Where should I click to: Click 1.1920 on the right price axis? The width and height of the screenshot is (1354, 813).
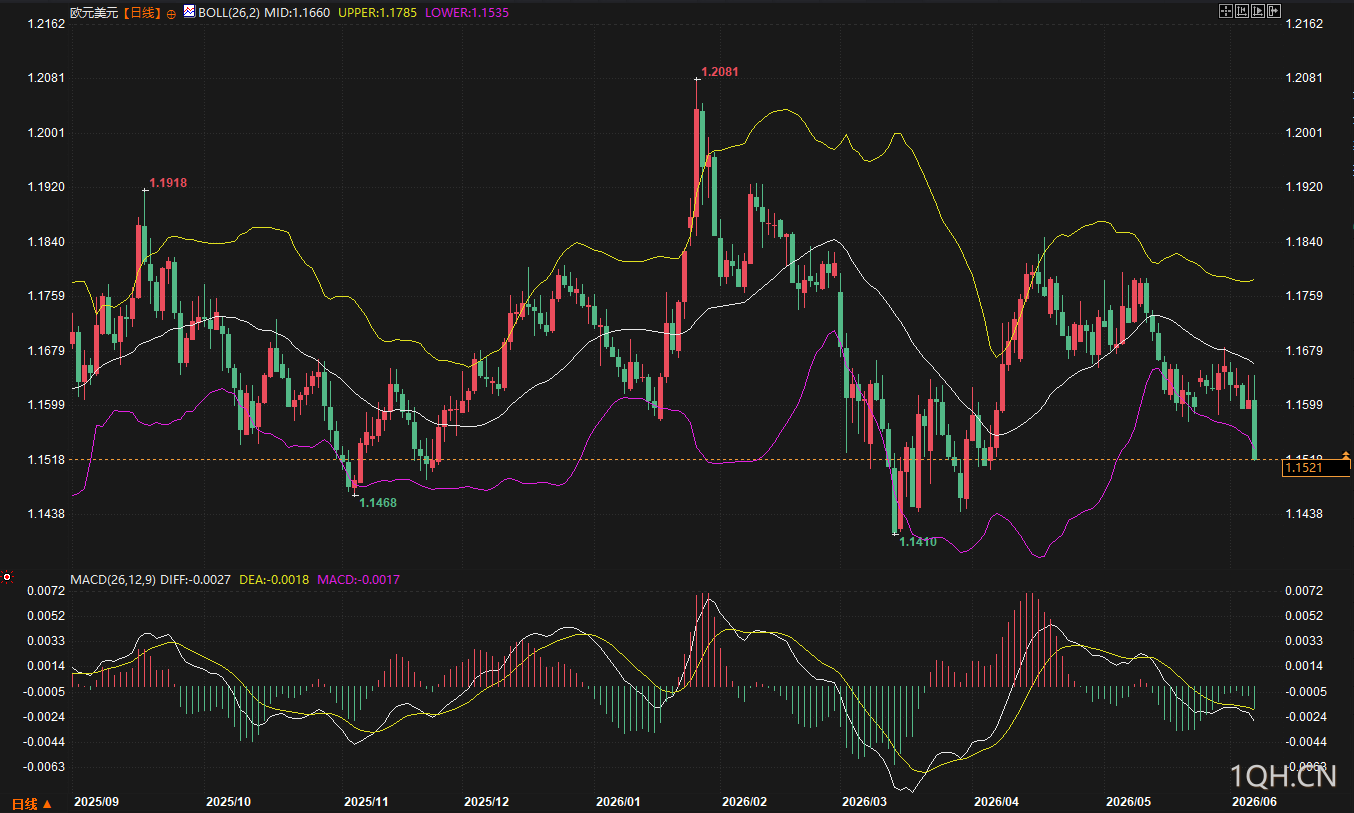click(x=1303, y=187)
